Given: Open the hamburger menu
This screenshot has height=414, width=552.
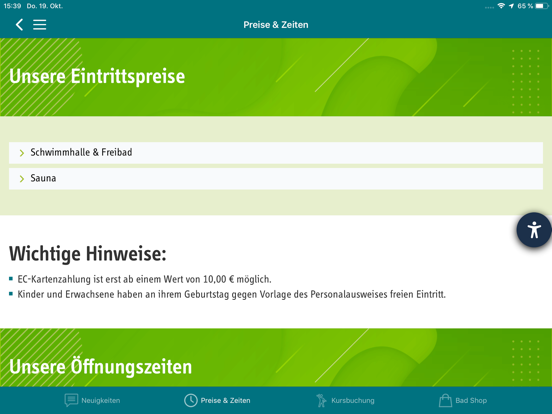Looking at the screenshot, I should (x=39, y=25).
